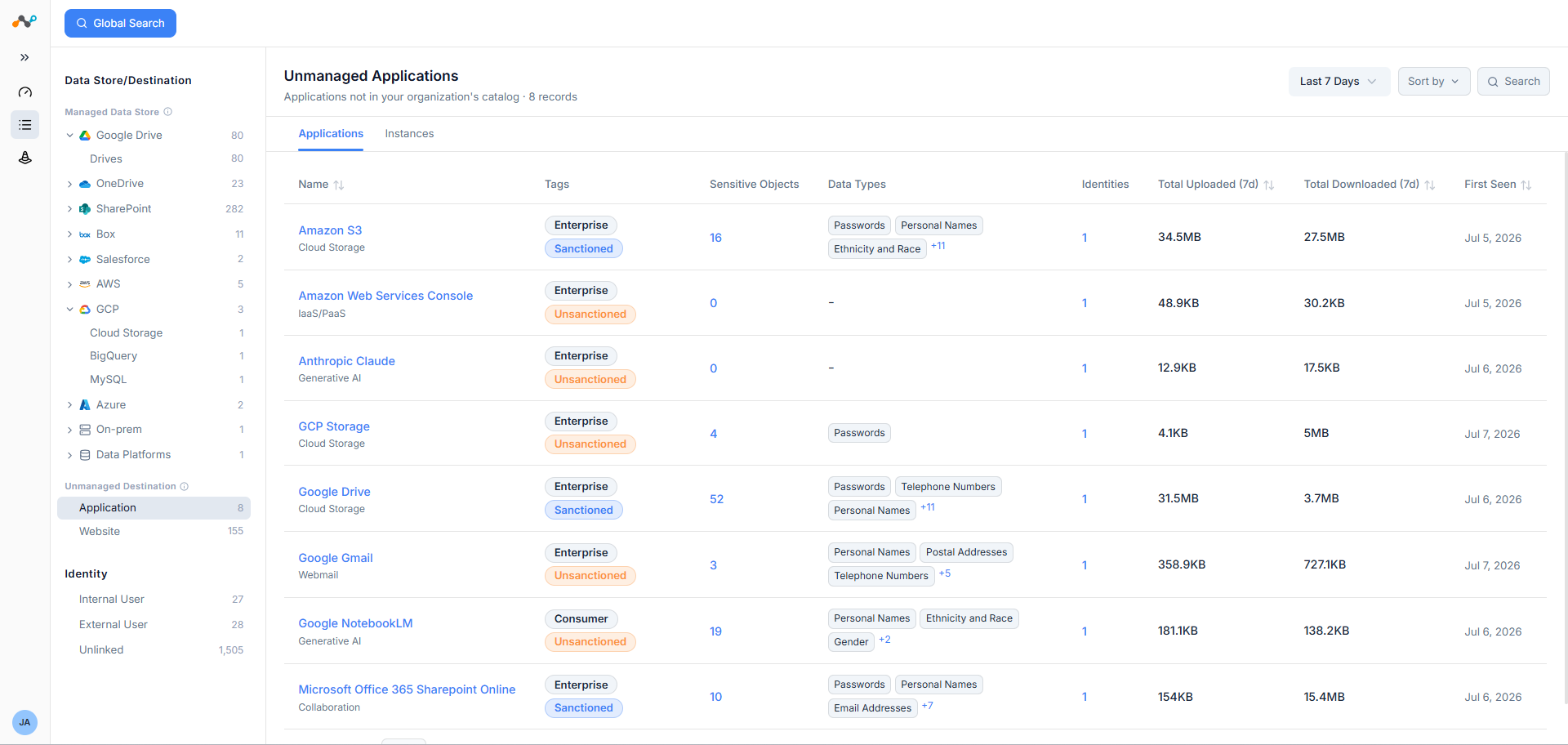Click the Azure icon in sidebar
Viewport: 1568px width, 745px height.
pos(85,405)
